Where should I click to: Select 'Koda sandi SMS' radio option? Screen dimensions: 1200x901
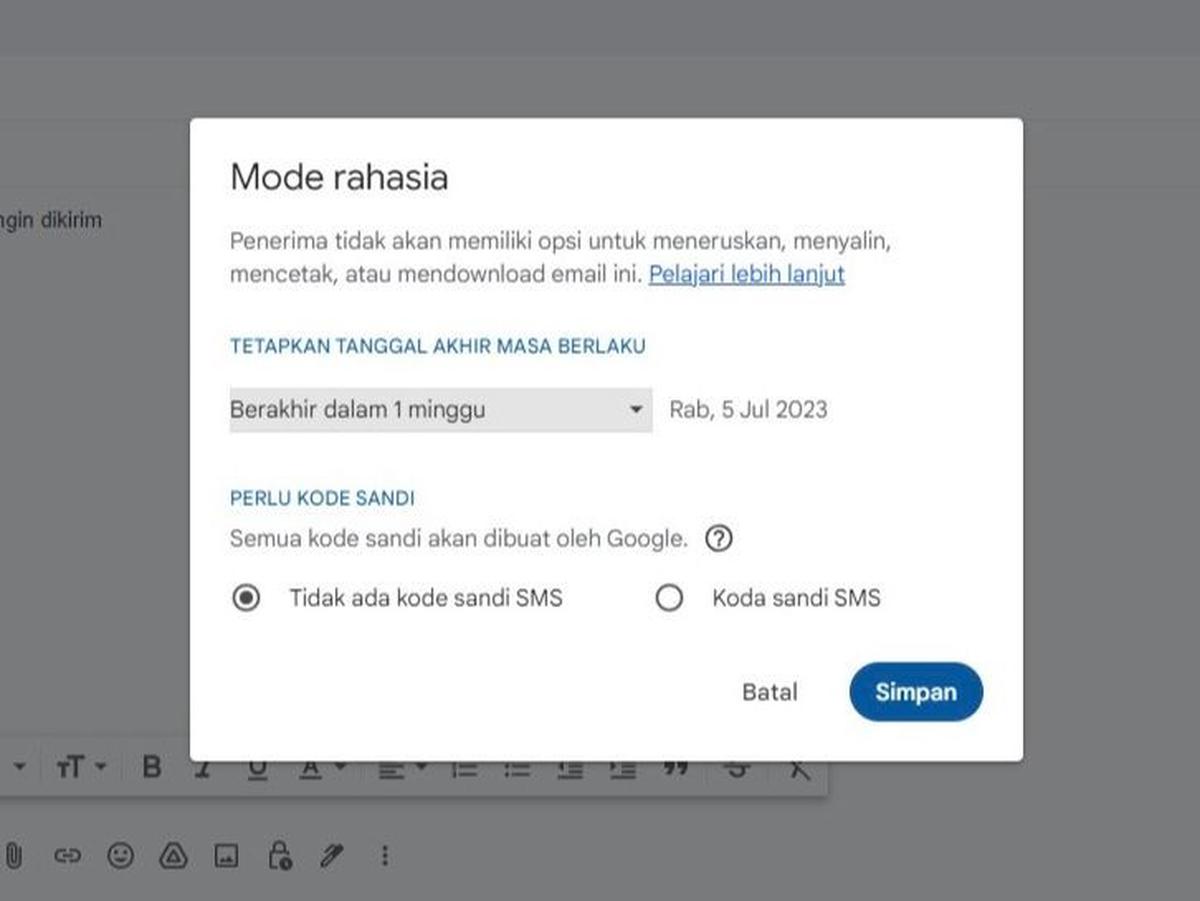(x=668, y=598)
